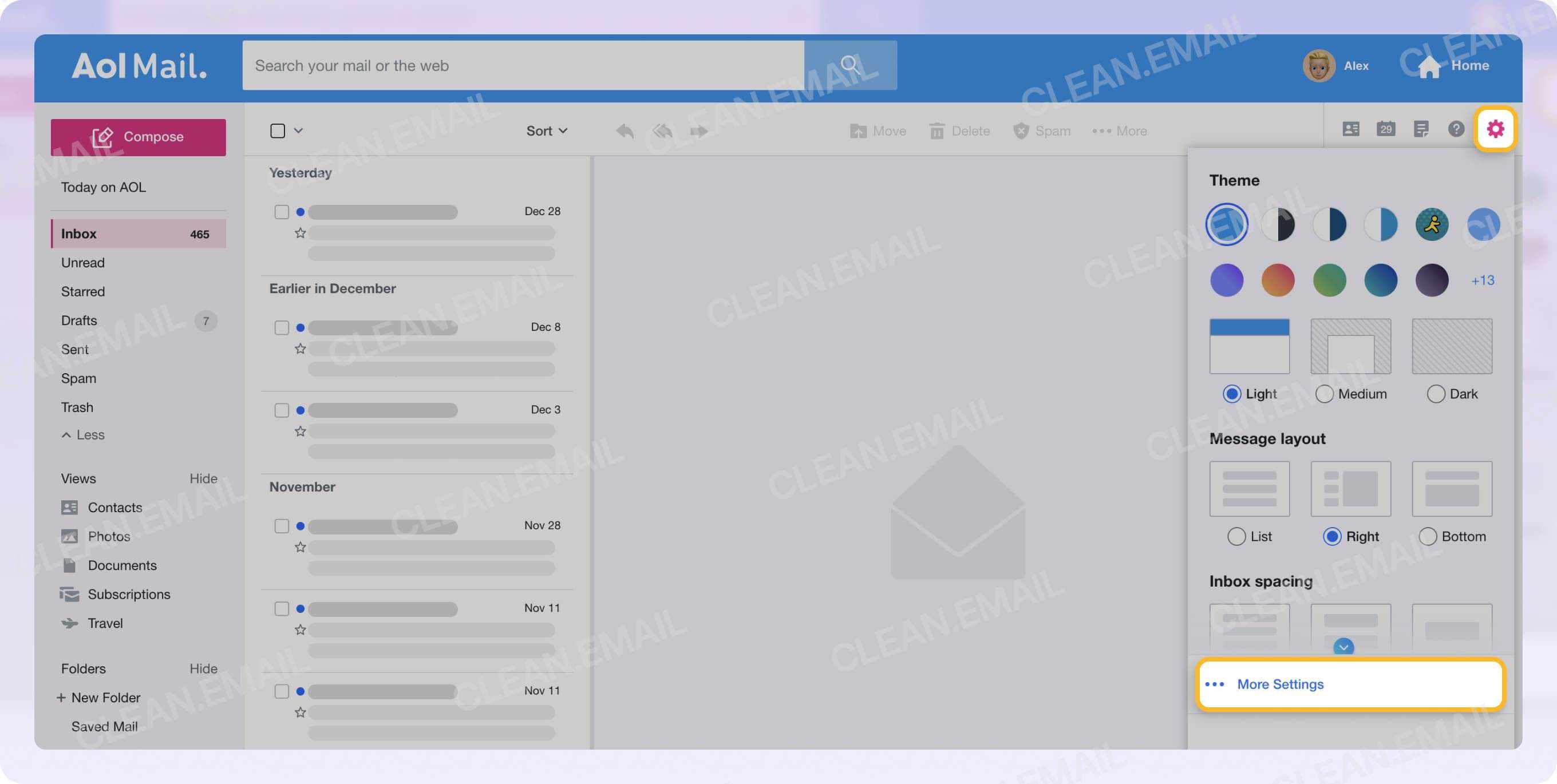
Task: Switch to the Unread view
Action: (83, 262)
